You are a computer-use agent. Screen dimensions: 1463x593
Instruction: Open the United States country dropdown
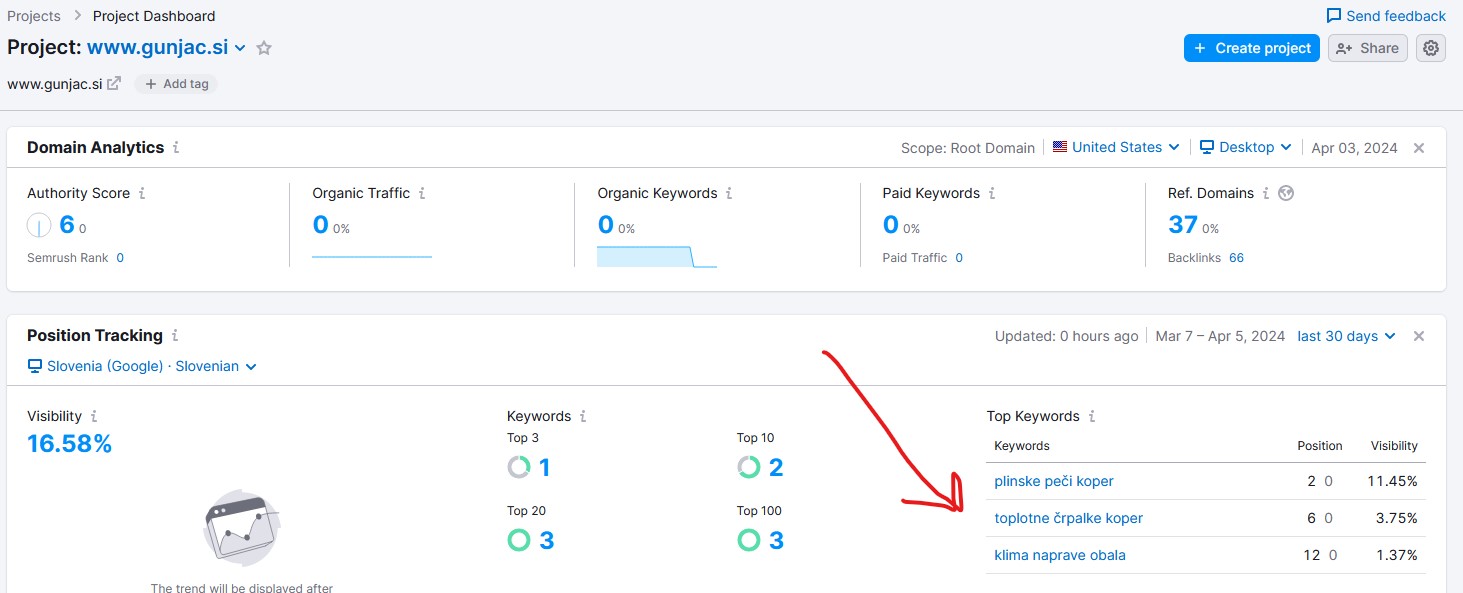coord(1116,147)
